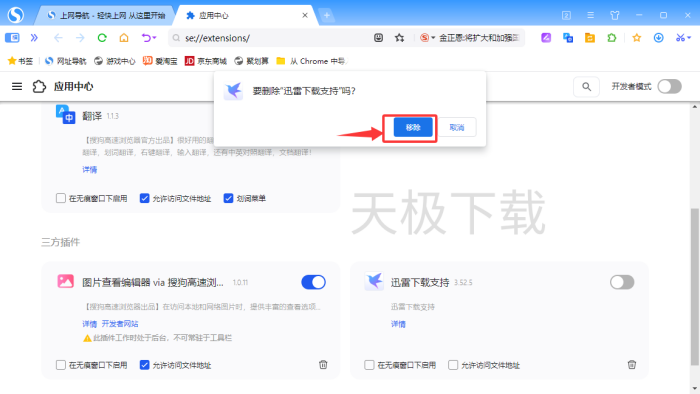Open downloads with blue arrow icon

tap(658, 38)
